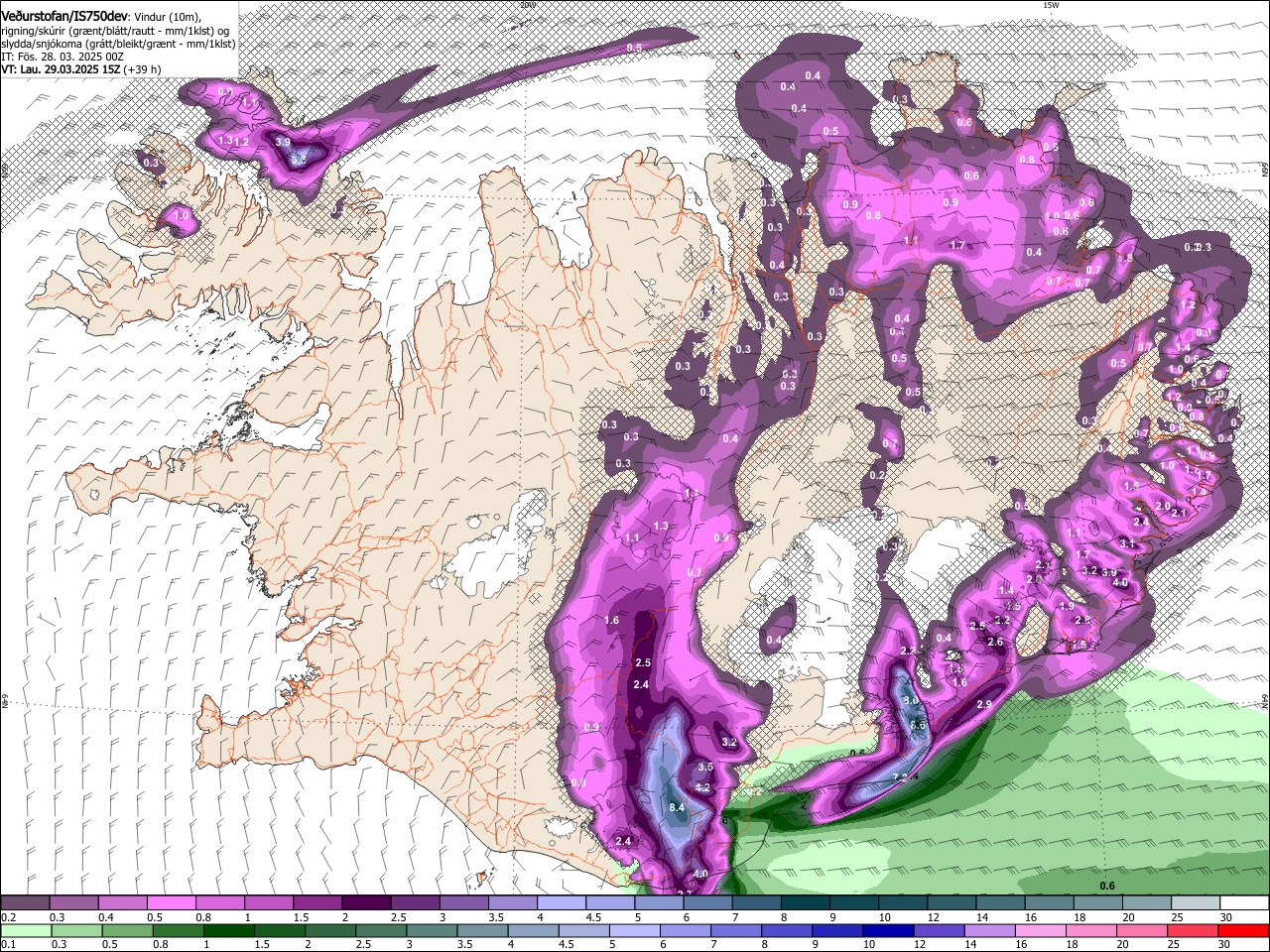Select bright pink snow swatch 0.5 to 0.8
The image size is (1270, 952).
click(x=172, y=902)
